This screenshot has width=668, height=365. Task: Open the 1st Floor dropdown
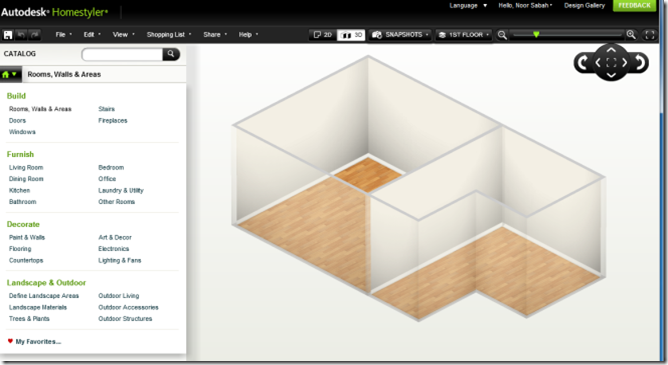464,35
